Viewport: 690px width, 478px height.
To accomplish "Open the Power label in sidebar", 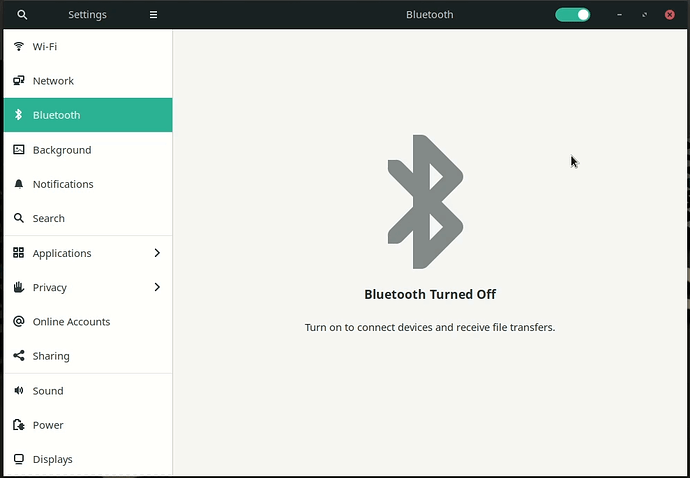I will point(48,425).
